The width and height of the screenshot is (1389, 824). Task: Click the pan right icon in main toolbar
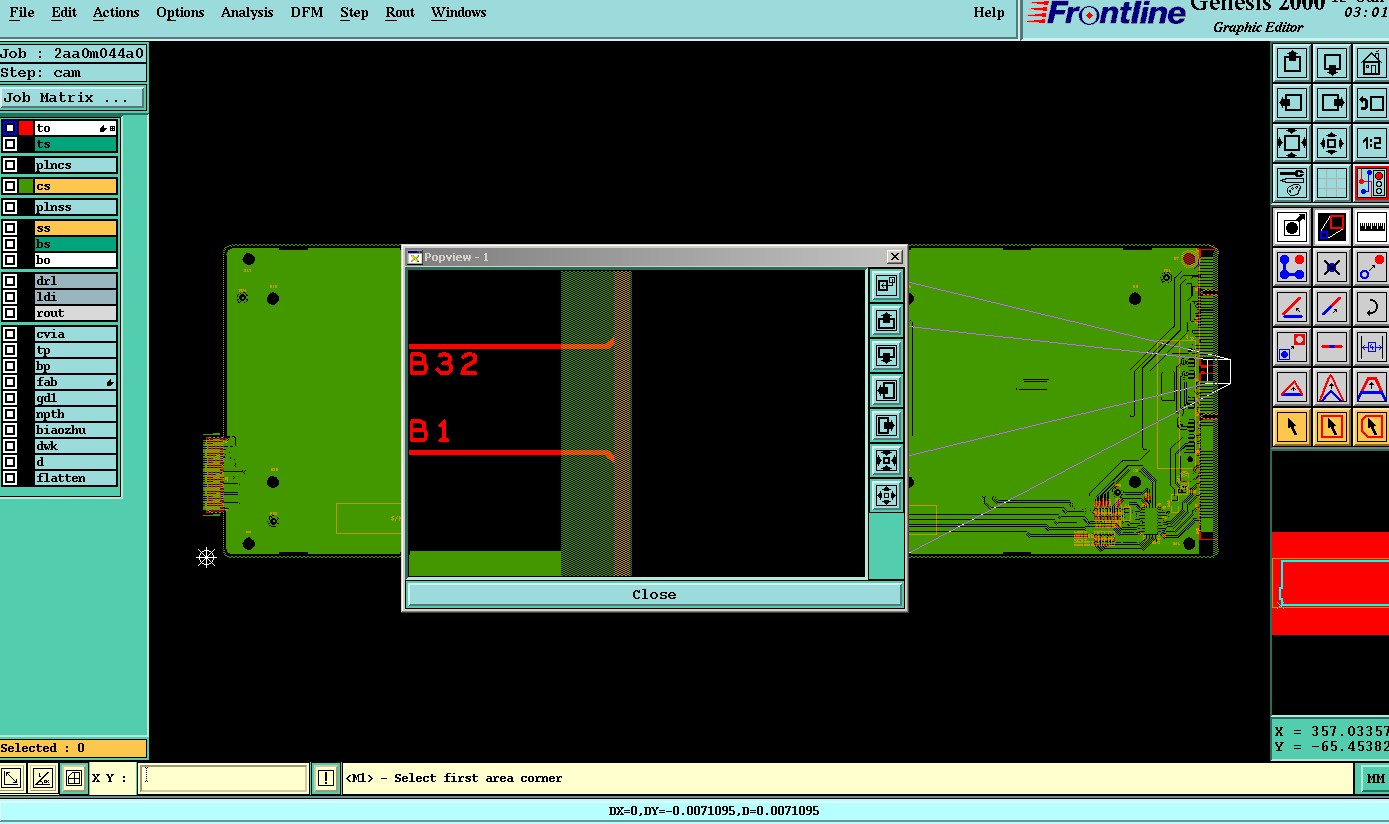pyautogui.click(x=1332, y=103)
